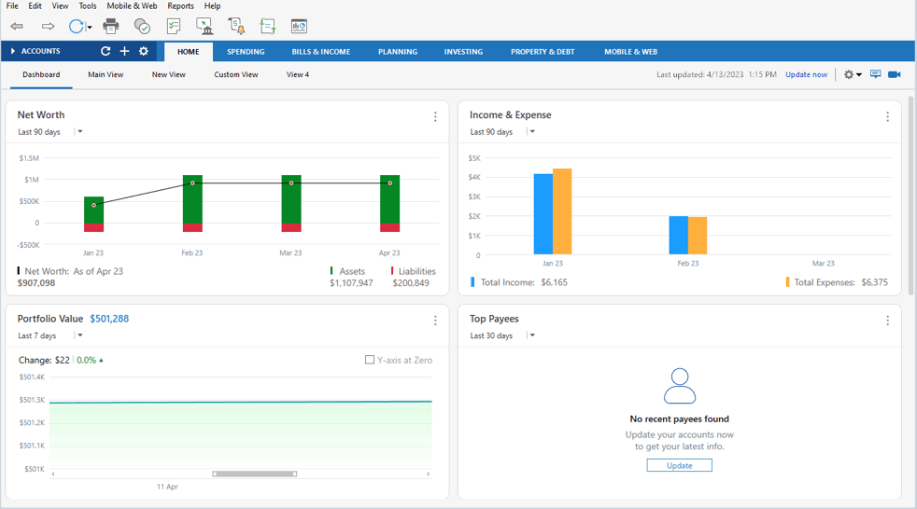Open the Reports menu
Image resolution: width=917 pixels, height=509 pixels.
click(181, 6)
